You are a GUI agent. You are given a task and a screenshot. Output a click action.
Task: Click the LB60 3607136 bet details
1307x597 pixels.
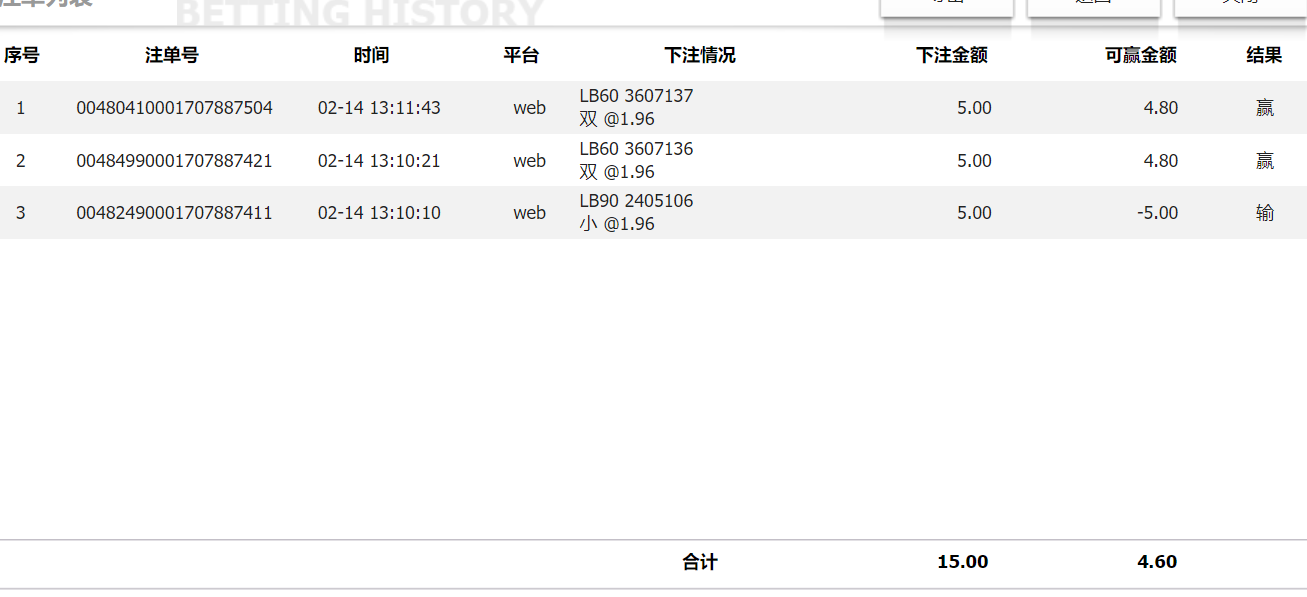(636, 150)
